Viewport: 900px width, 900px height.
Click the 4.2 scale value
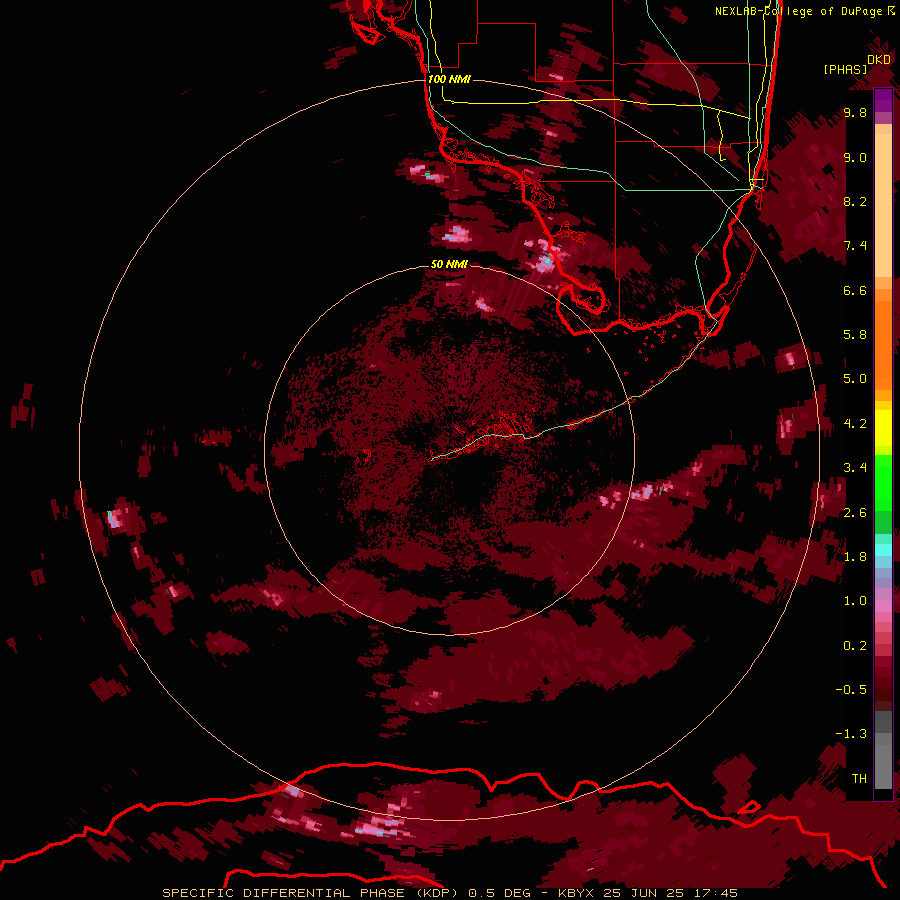coord(855,424)
